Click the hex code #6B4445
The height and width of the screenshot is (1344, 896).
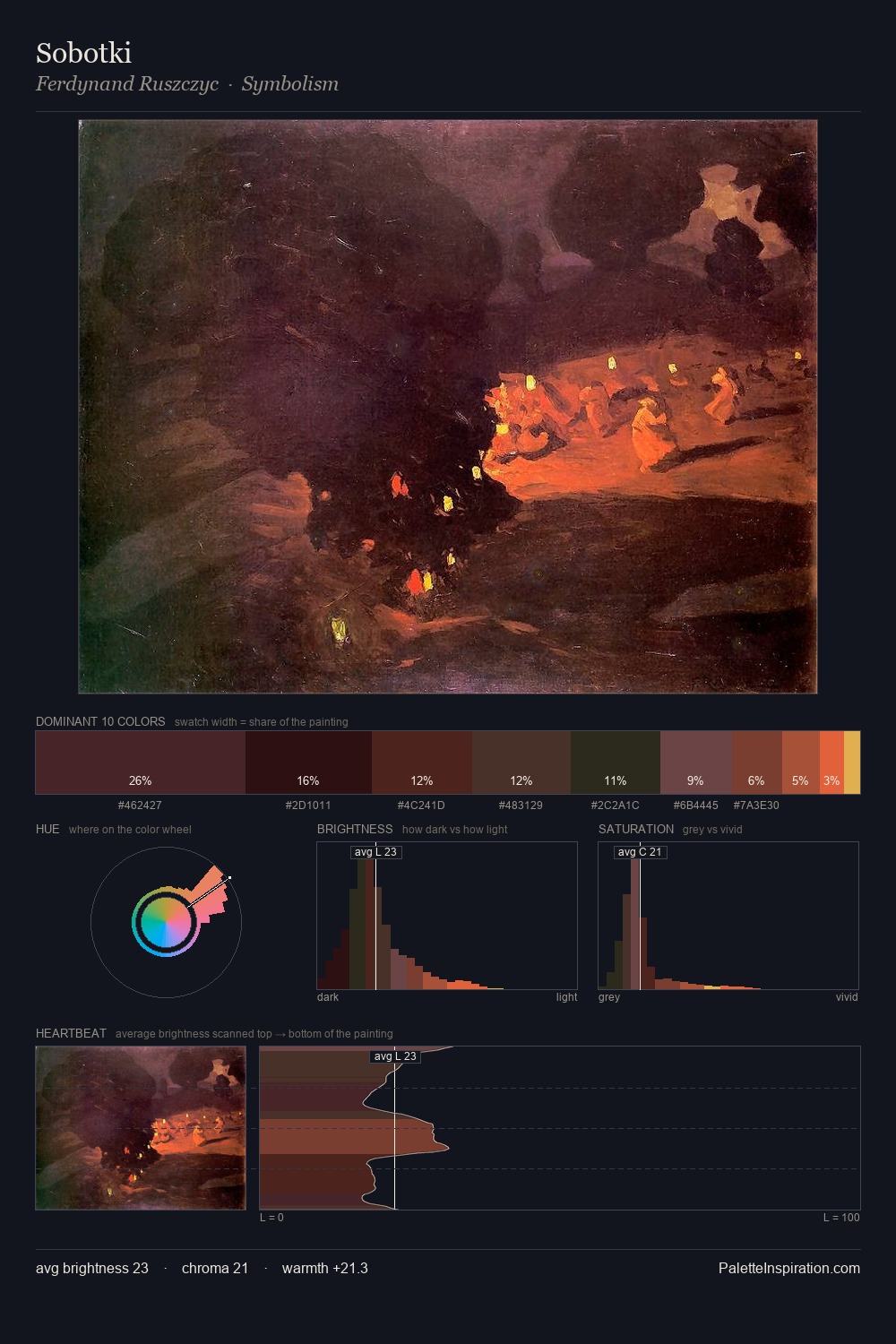point(696,806)
